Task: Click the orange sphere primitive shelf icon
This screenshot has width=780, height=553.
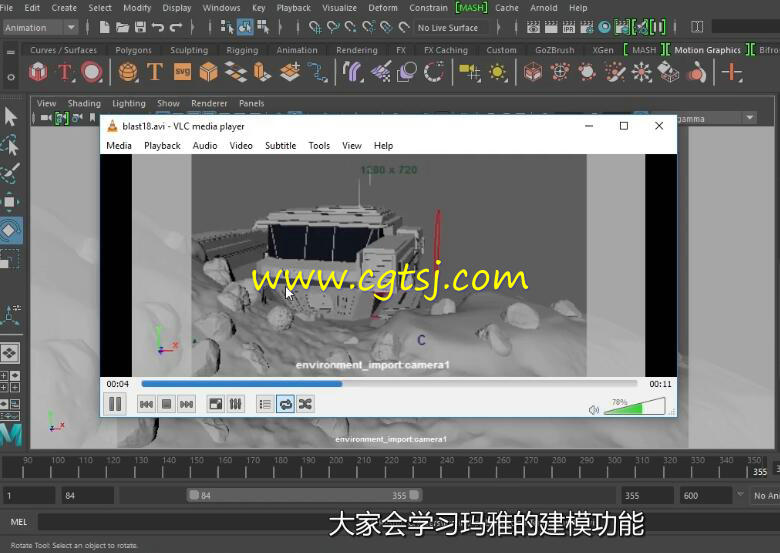Action: point(127,72)
